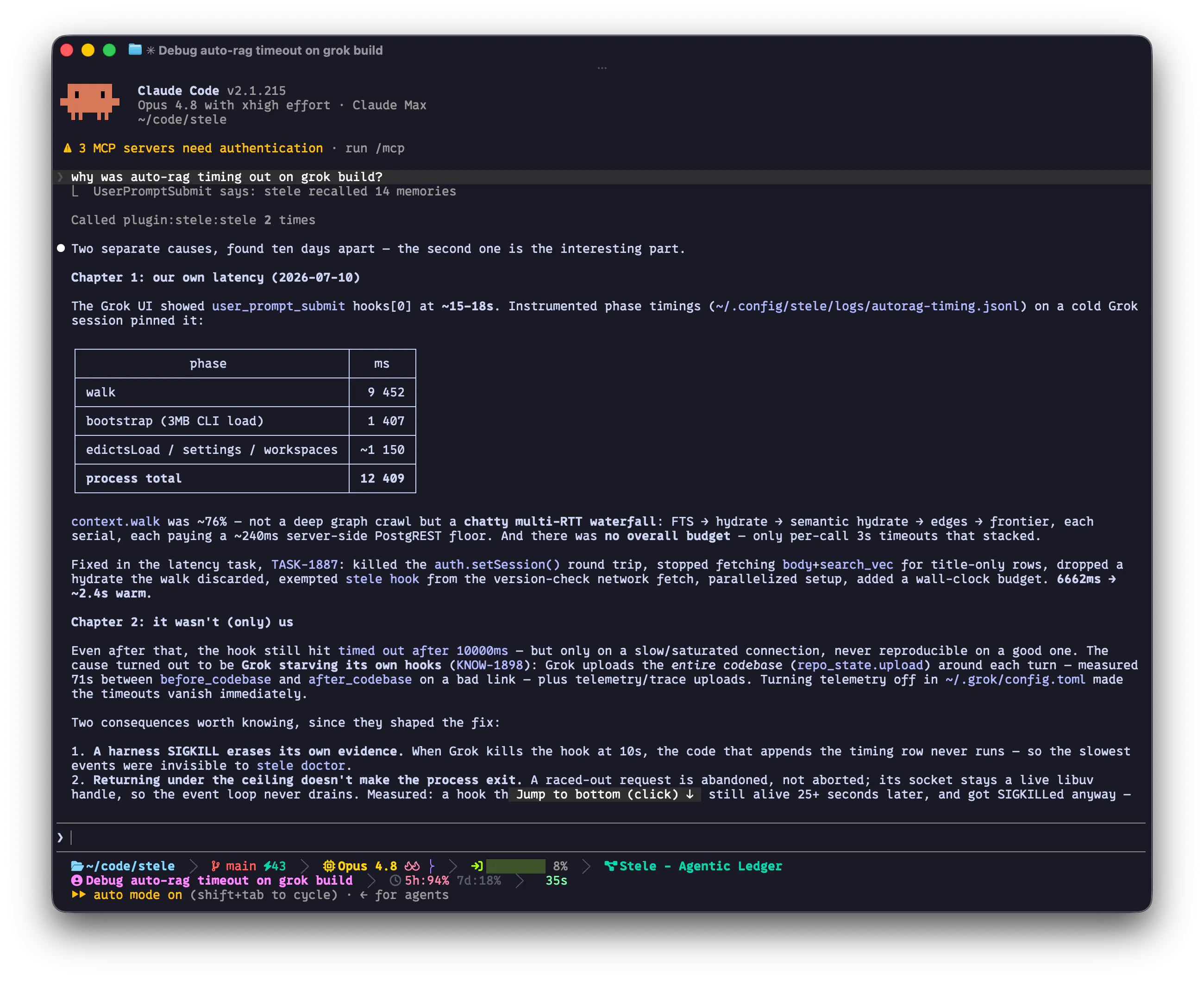1204x981 pixels.
Task: Click the TASK-1887 reference link
Action: point(304,565)
